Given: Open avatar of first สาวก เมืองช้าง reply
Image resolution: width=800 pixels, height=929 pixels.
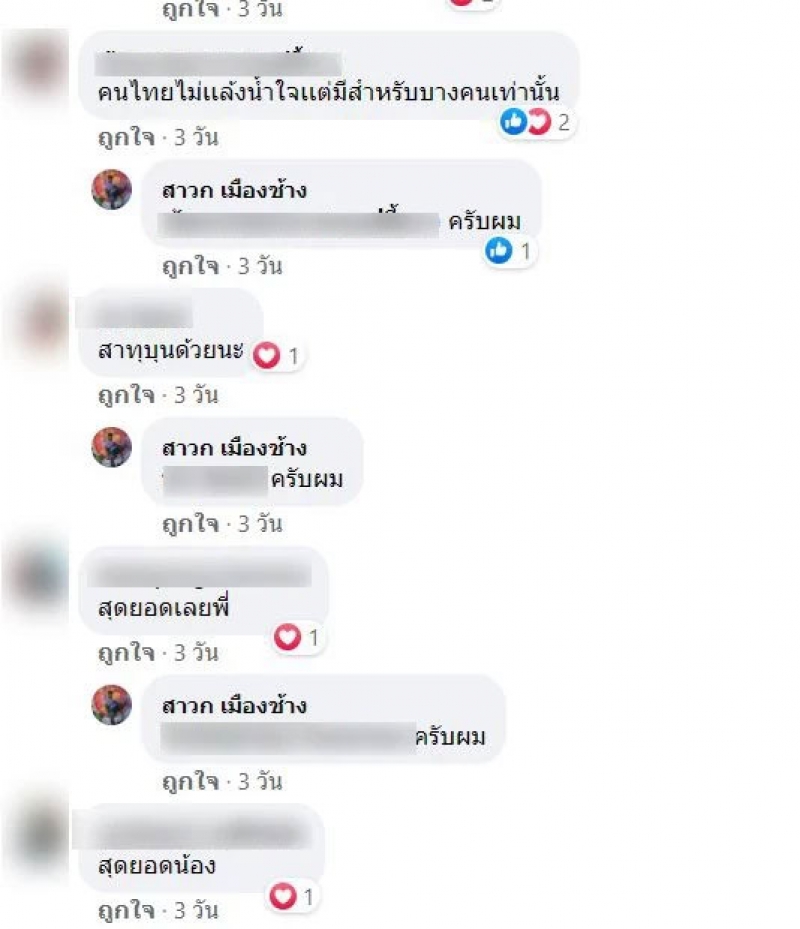Looking at the screenshot, I should [x=111, y=190].
